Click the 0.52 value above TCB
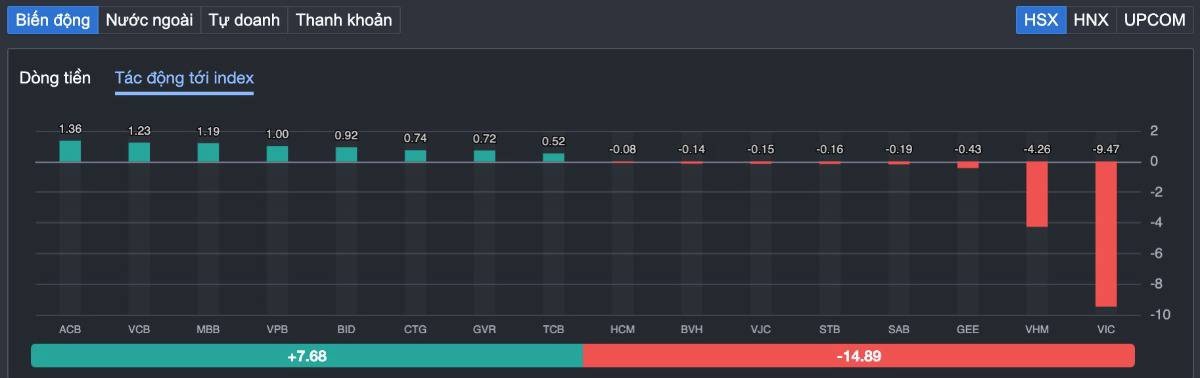The image size is (1200, 378). tap(553, 142)
